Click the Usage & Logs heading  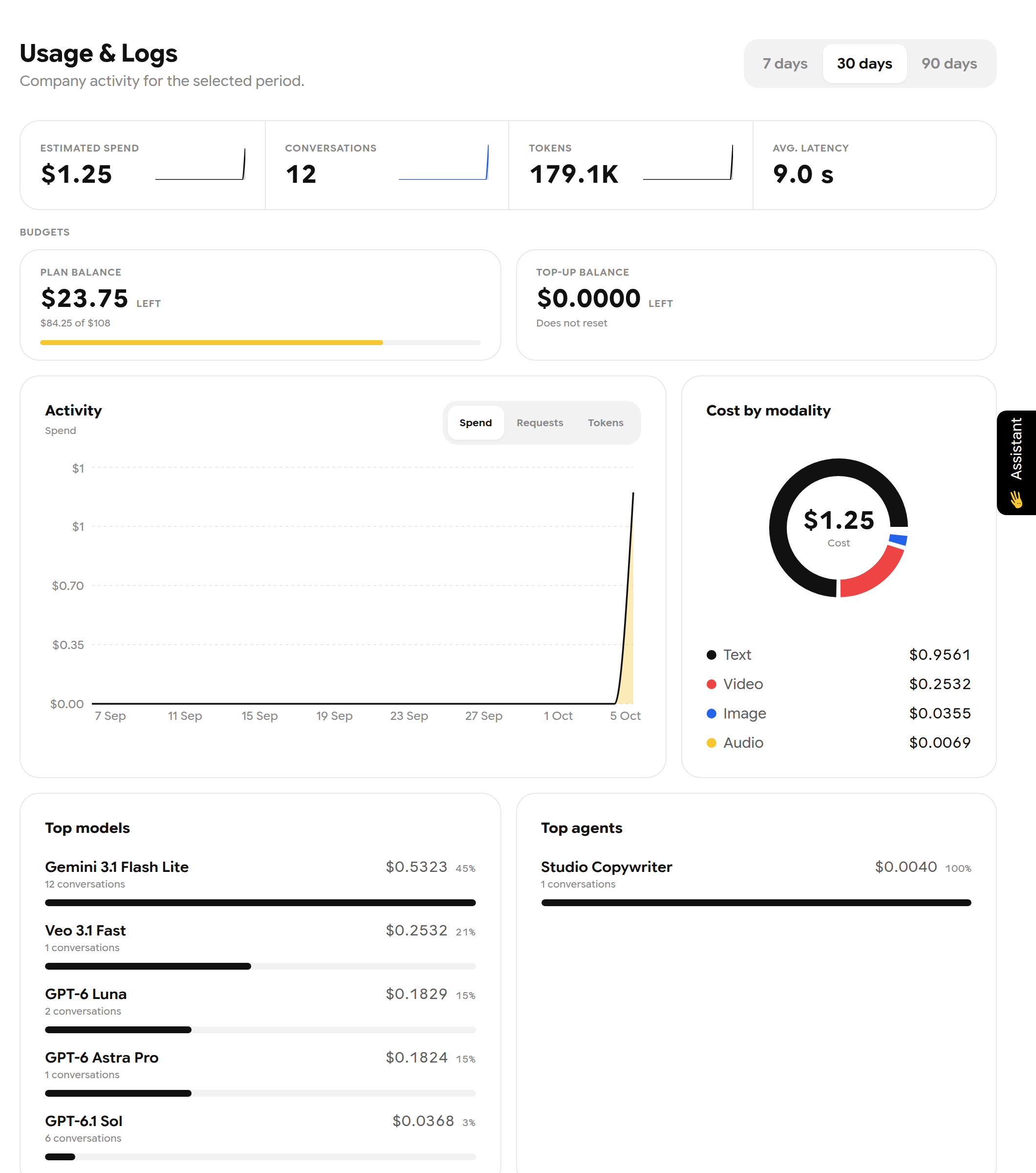(x=99, y=53)
